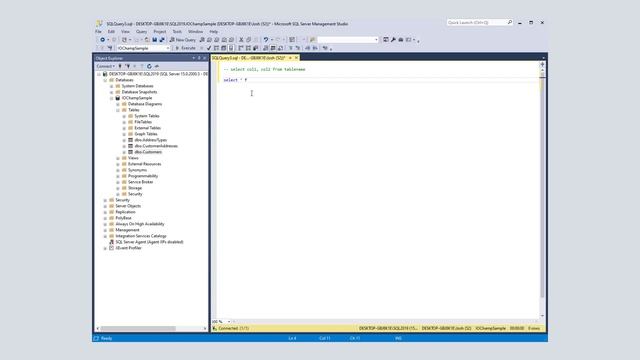Select the PolyBase folder
This screenshot has width=640, height=360.
coord(123,218)
